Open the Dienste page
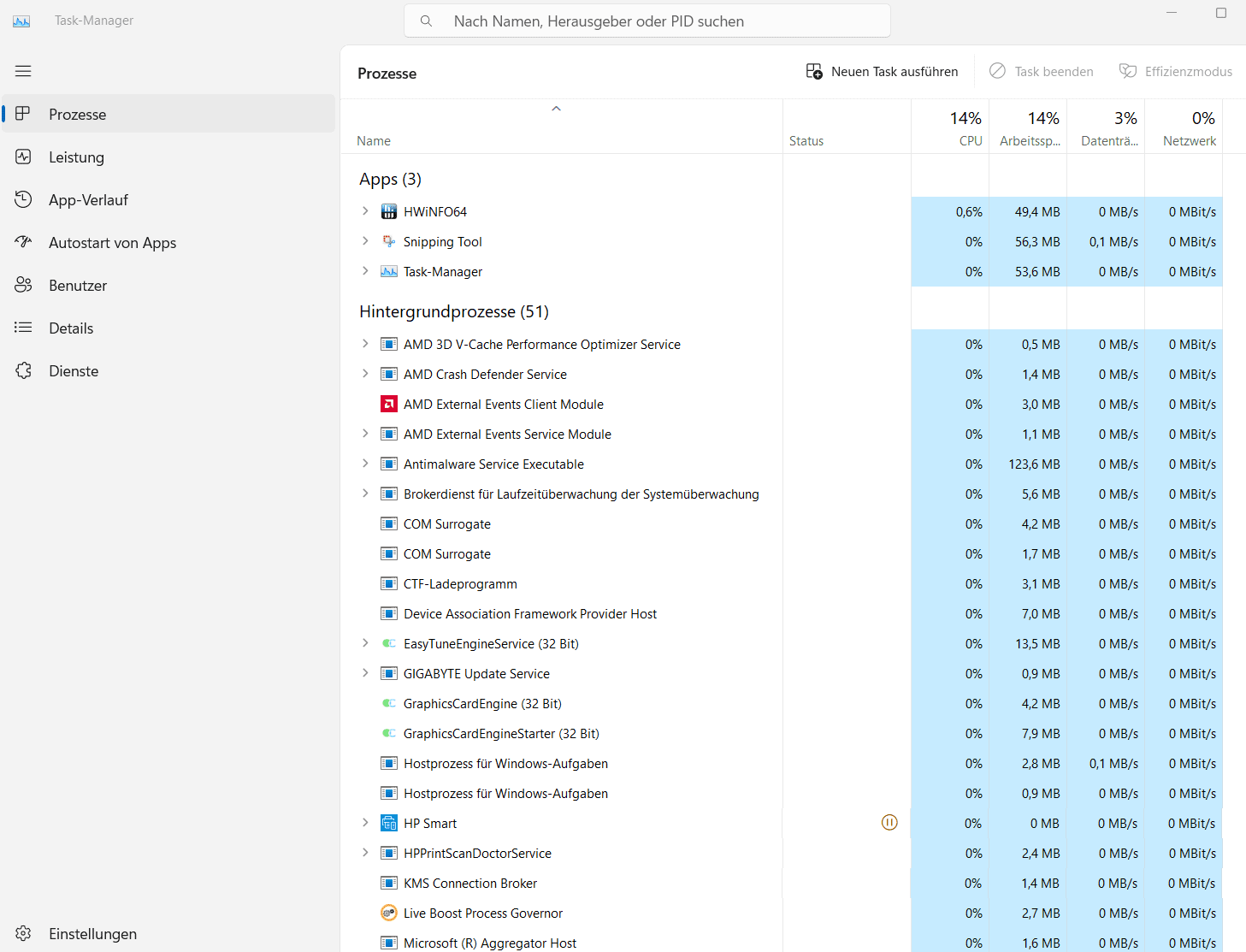1246x952 pixels. tap(168, 370)
